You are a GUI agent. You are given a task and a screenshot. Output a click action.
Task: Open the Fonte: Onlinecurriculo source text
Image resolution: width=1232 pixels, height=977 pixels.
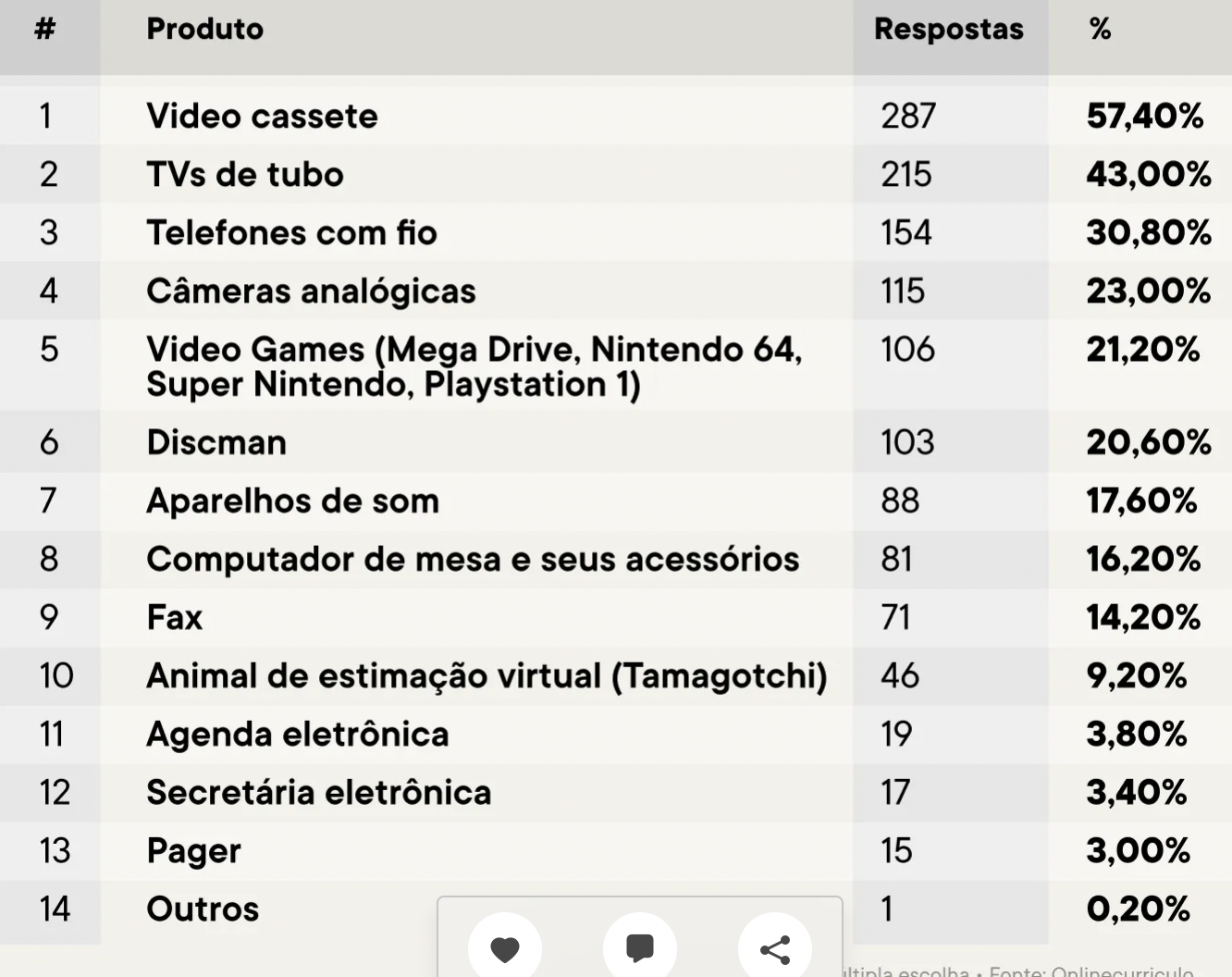coord(1091,971)
